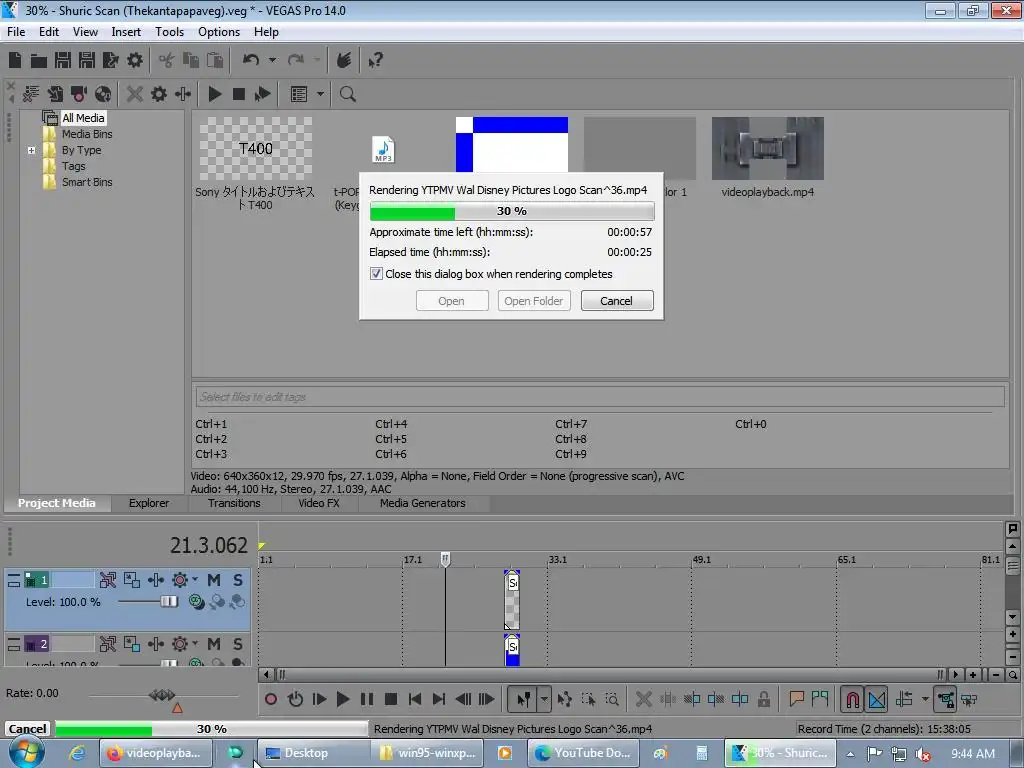Open the Insert menu
The image size is (1024, 768).
[126, 31]
